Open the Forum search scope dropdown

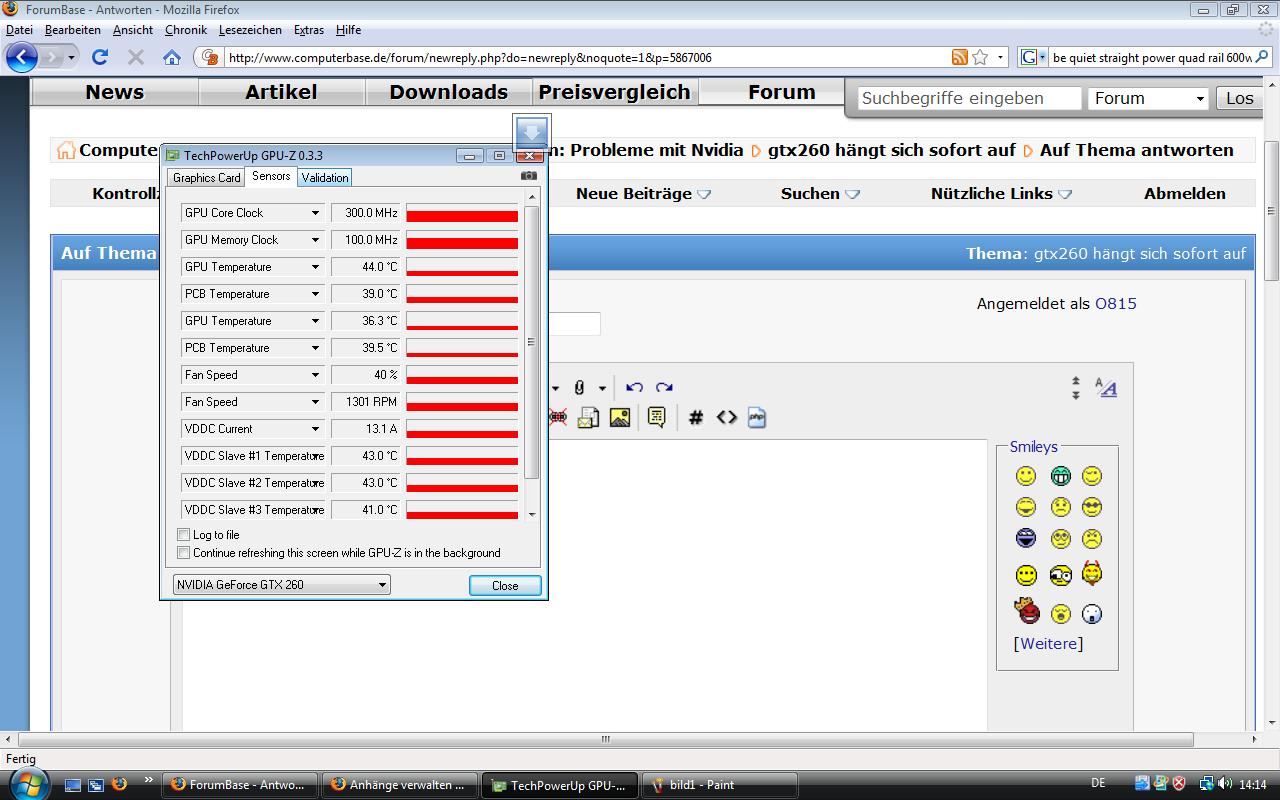1148,98
